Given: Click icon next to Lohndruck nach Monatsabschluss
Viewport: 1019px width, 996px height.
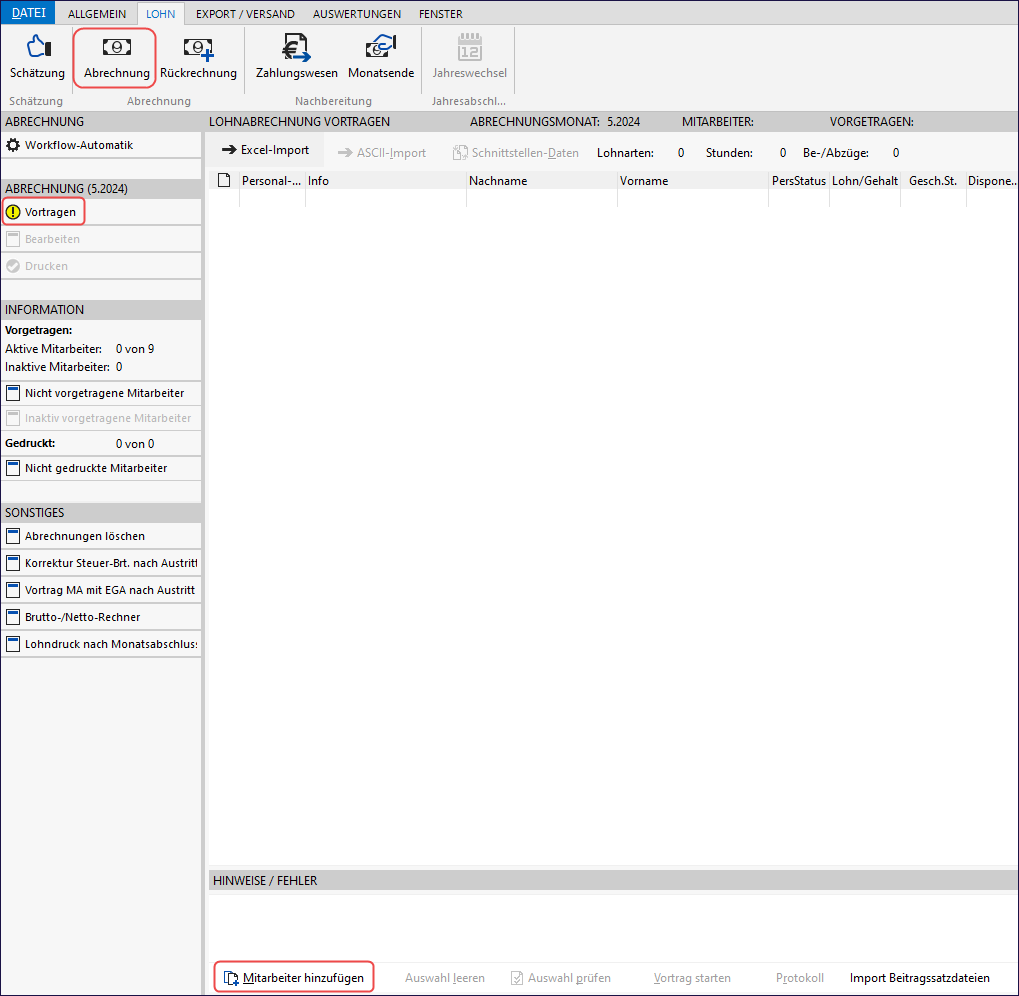Looking at the screenshot, I should pos(13,644).
